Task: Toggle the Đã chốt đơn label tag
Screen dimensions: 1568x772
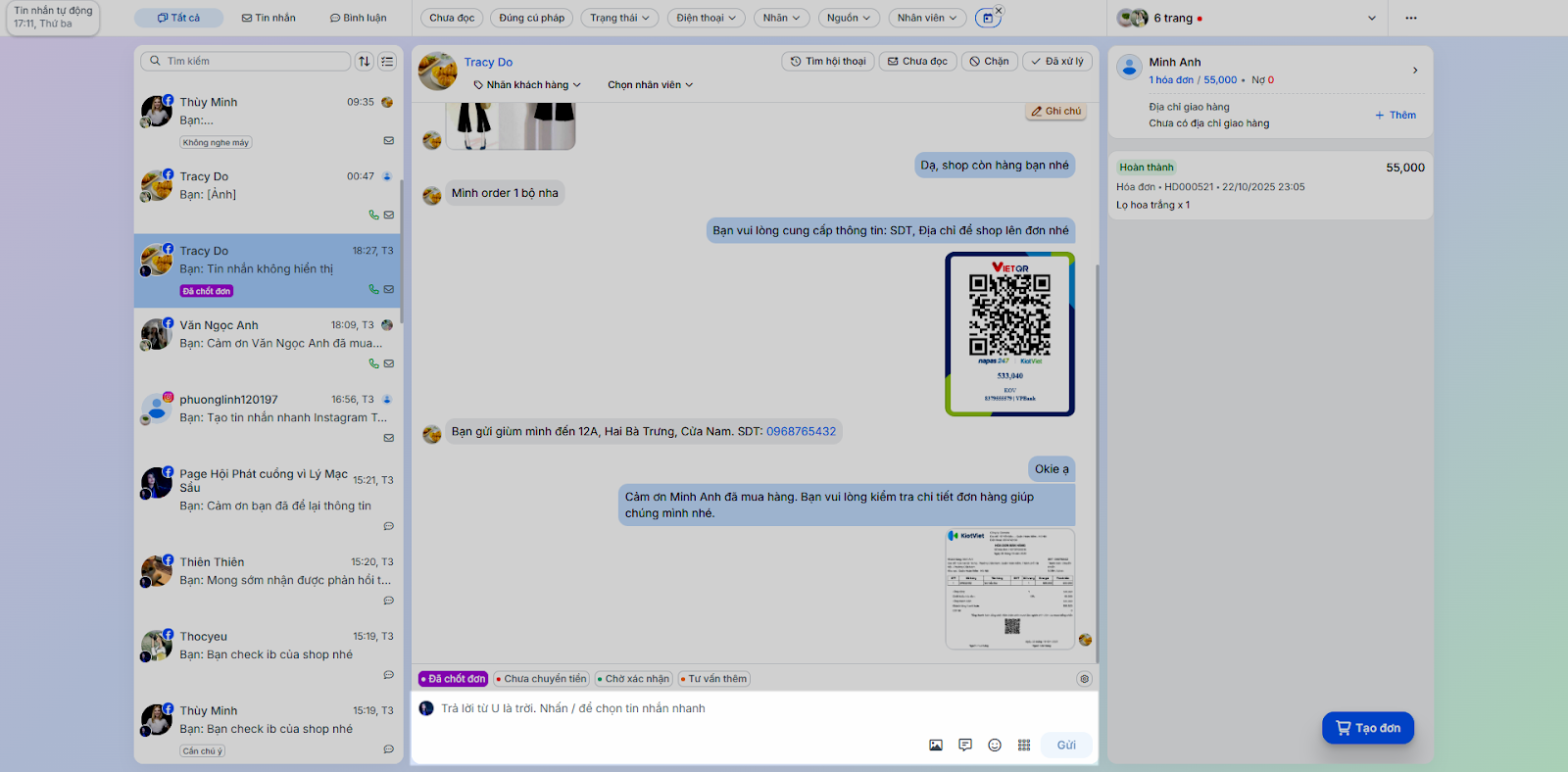Action: 454,679
